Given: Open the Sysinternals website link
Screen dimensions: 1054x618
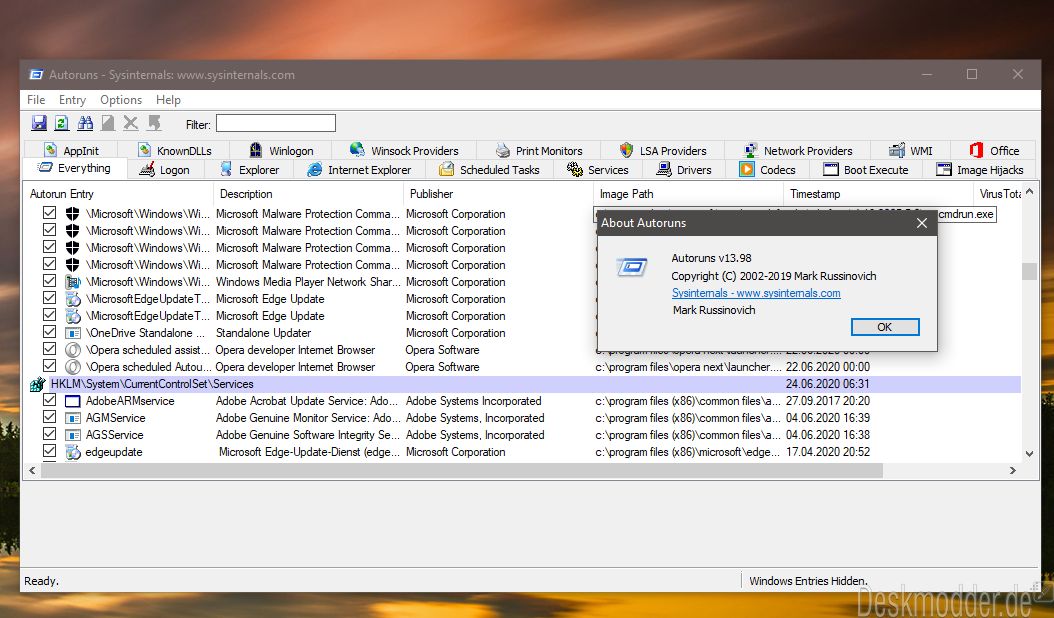Looking at the screenshot, I should pyautogui.click(x=756, y=293).
